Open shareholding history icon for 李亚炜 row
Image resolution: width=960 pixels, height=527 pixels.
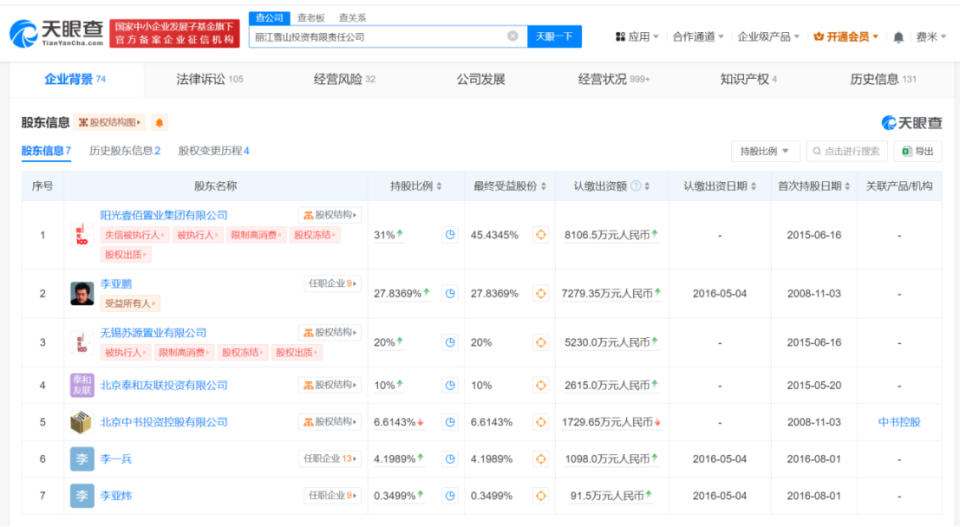click(x=450, y=495)
